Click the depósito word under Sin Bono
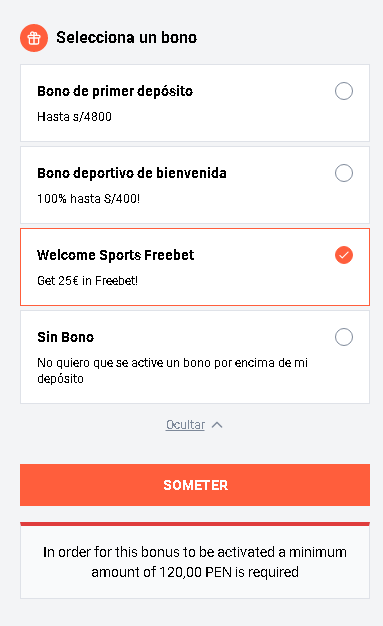This screenshot has height=626, width=383. [x=60, y=379]
